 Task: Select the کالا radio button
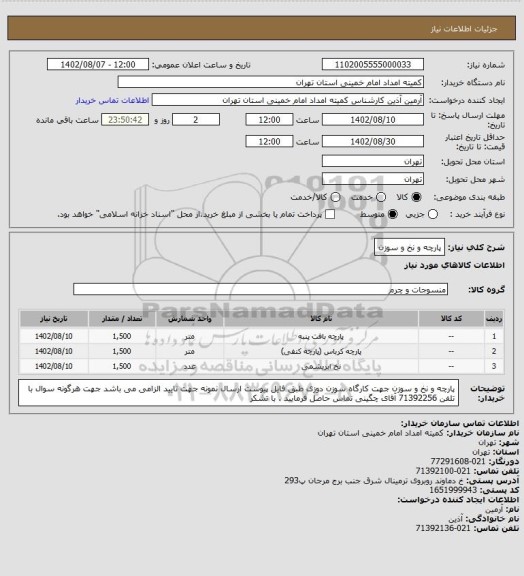(416, 197)
